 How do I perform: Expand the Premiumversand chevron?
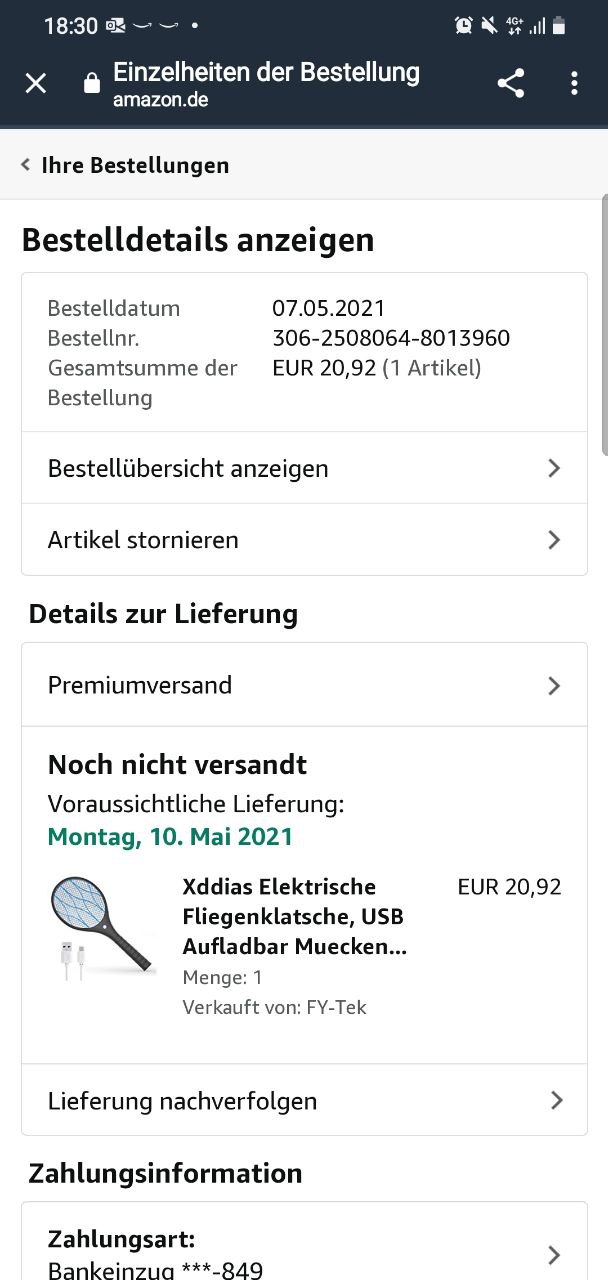tap(554, 685)
